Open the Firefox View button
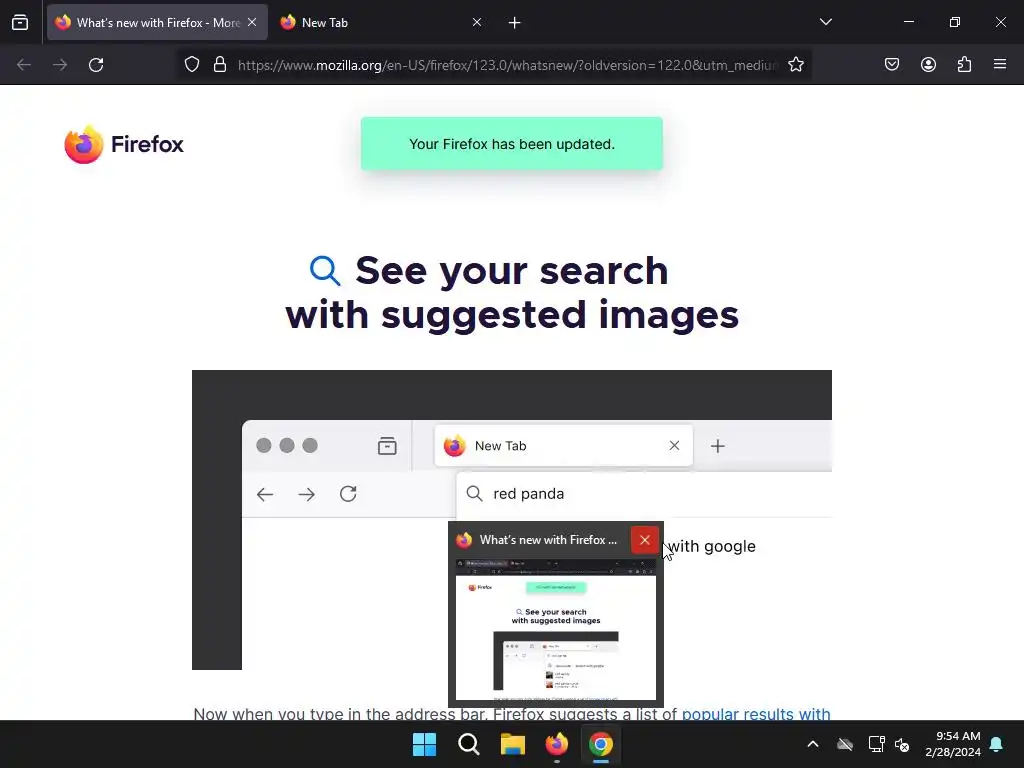The height and width of the screenshot is (768, 1024). (20, 22)
